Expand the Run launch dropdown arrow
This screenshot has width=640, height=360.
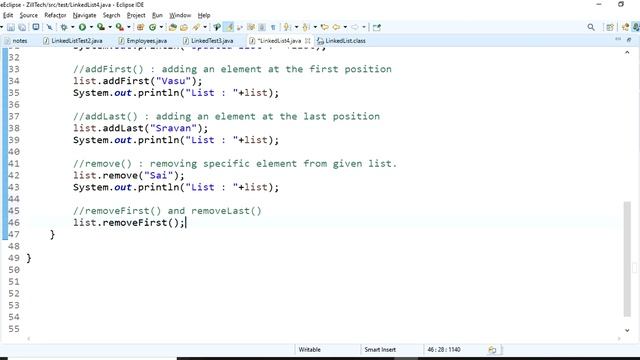point(91,27)
